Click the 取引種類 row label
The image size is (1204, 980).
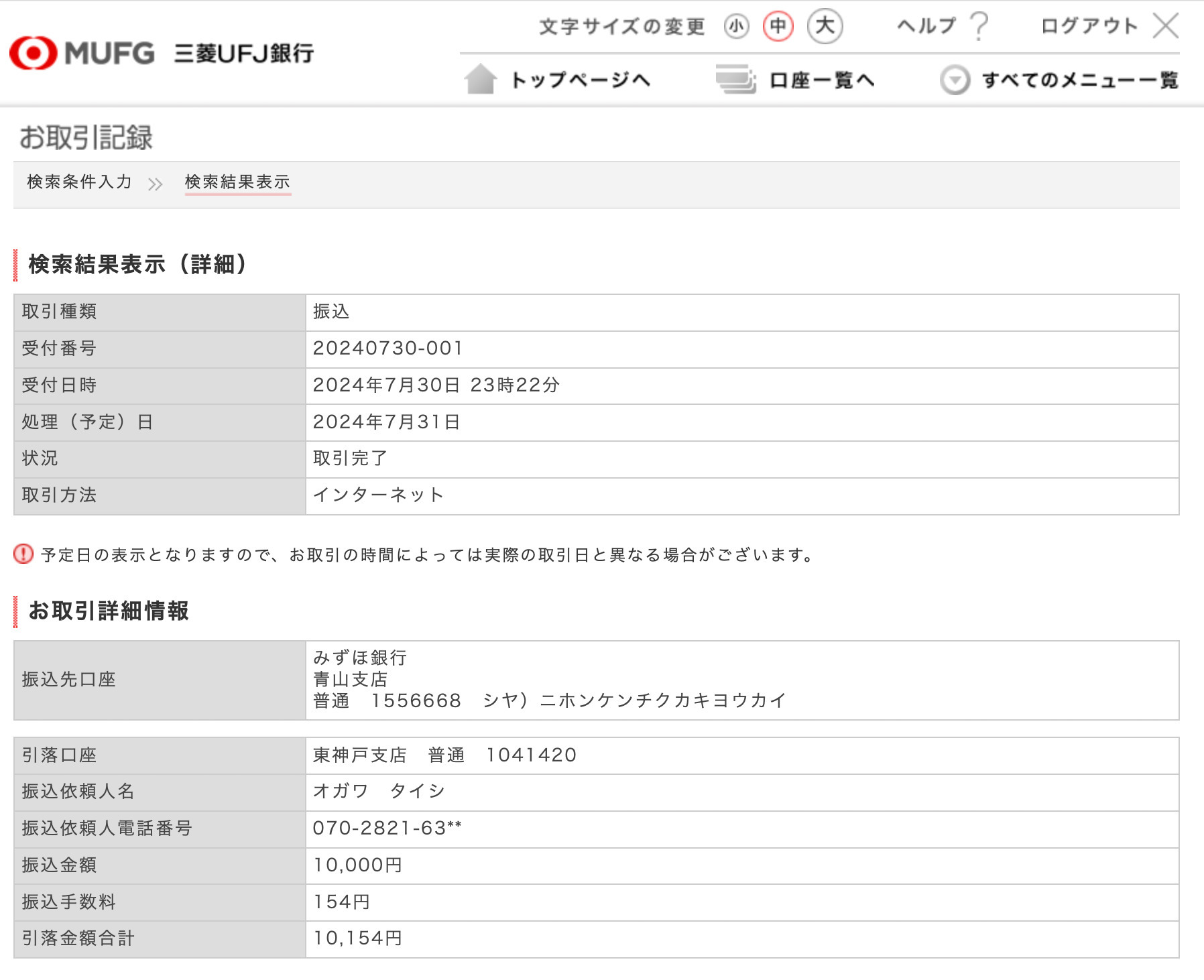(59, 312)
